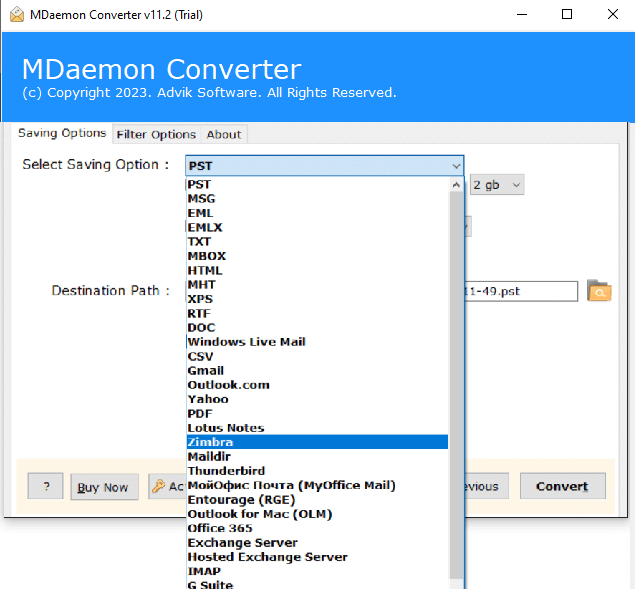Click the Buy Now button

click(104, 487)
